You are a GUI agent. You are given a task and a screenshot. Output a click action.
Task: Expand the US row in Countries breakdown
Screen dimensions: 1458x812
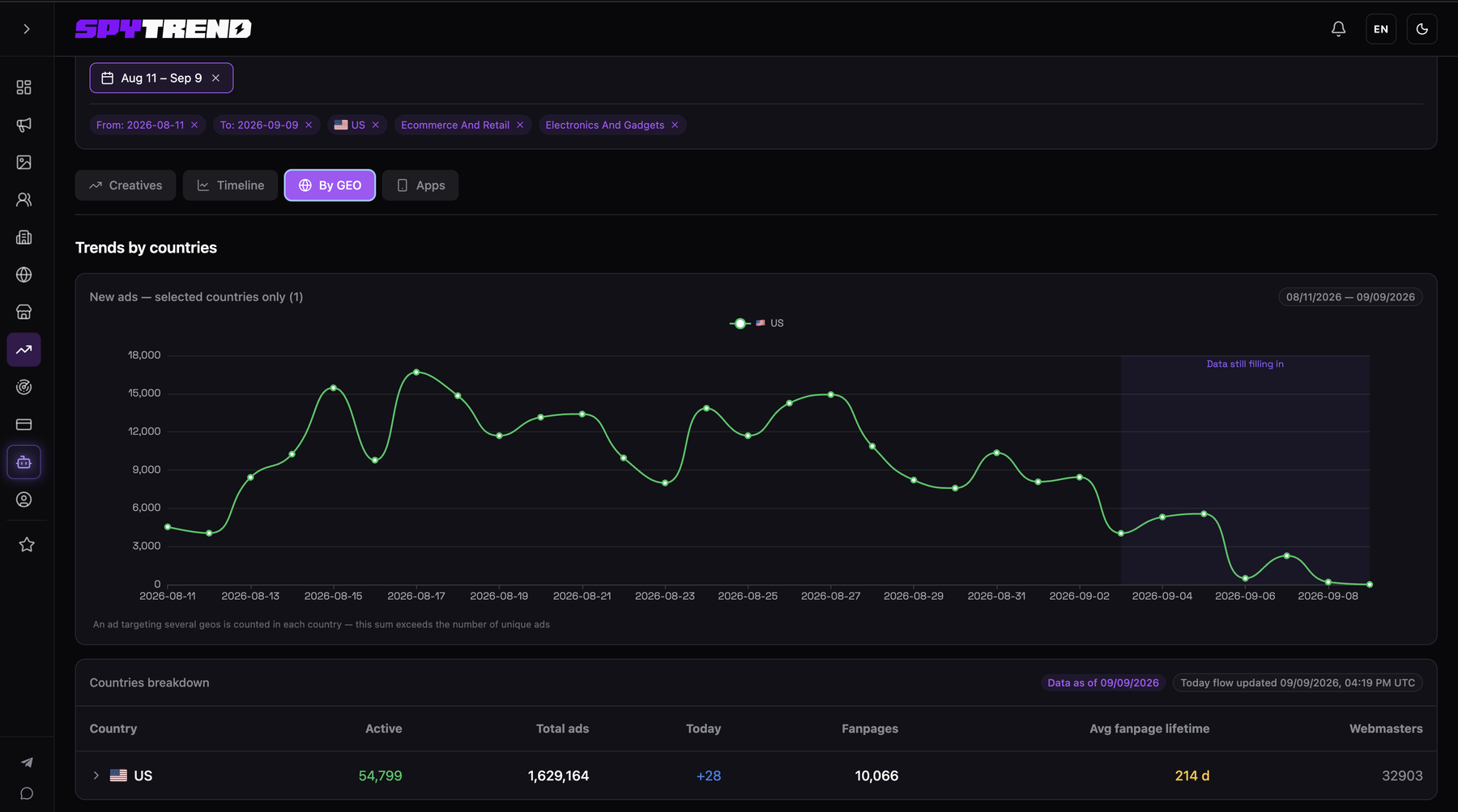coord(96,776)
